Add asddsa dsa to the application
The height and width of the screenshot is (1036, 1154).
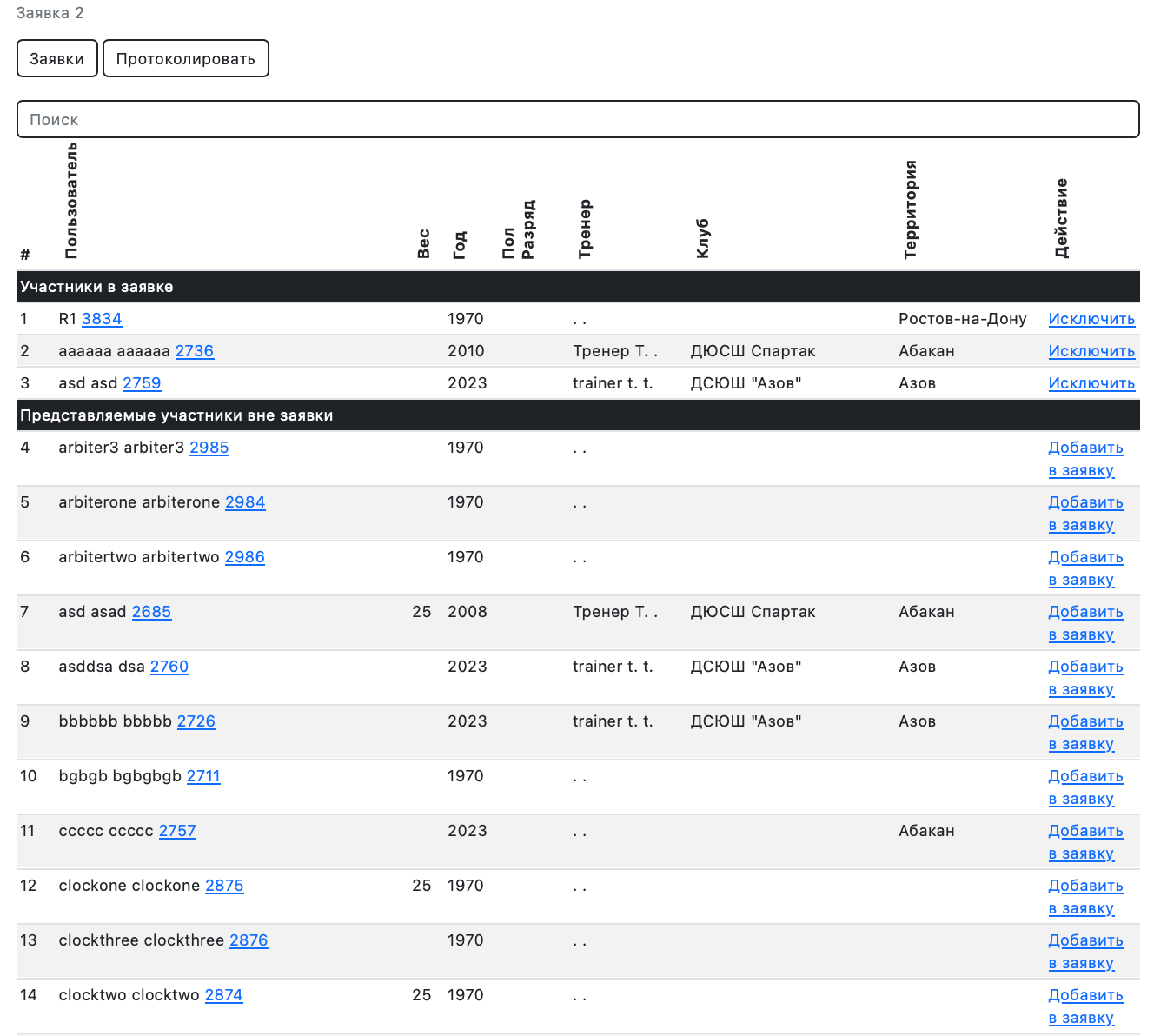(x=1085, y=678)
